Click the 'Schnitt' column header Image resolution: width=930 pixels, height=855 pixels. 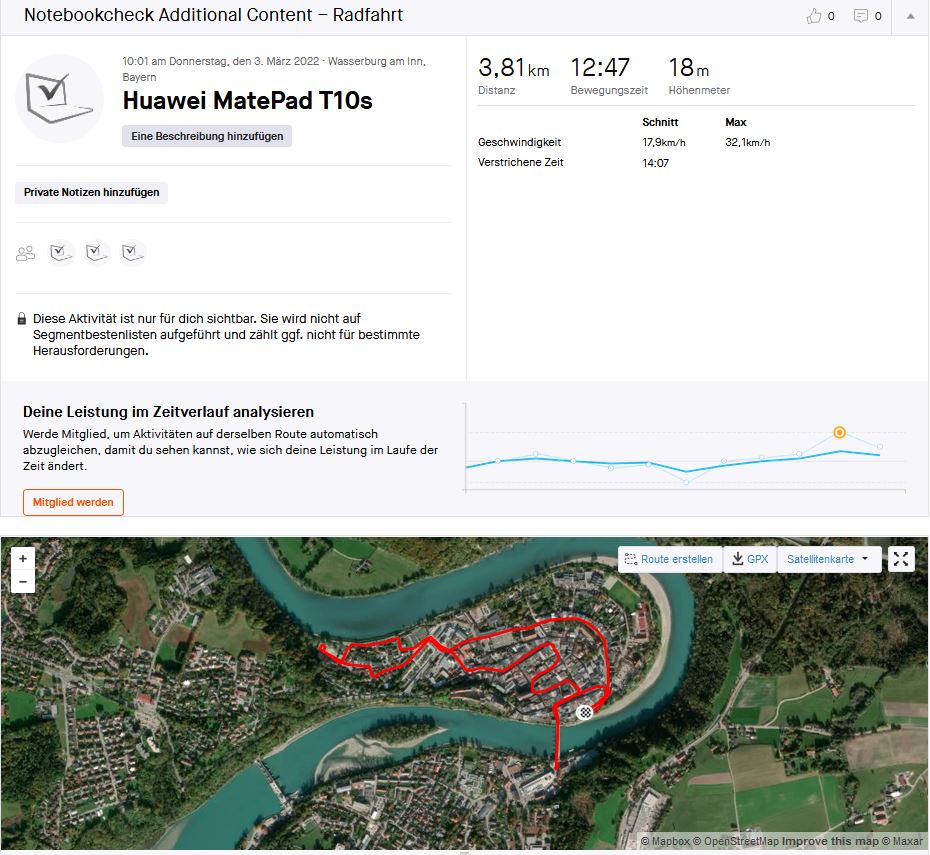tap(660, 122)
